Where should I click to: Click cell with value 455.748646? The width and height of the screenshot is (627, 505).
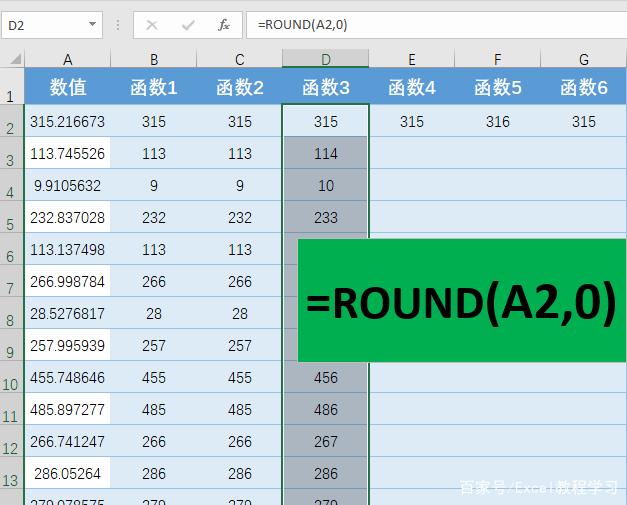68,377
